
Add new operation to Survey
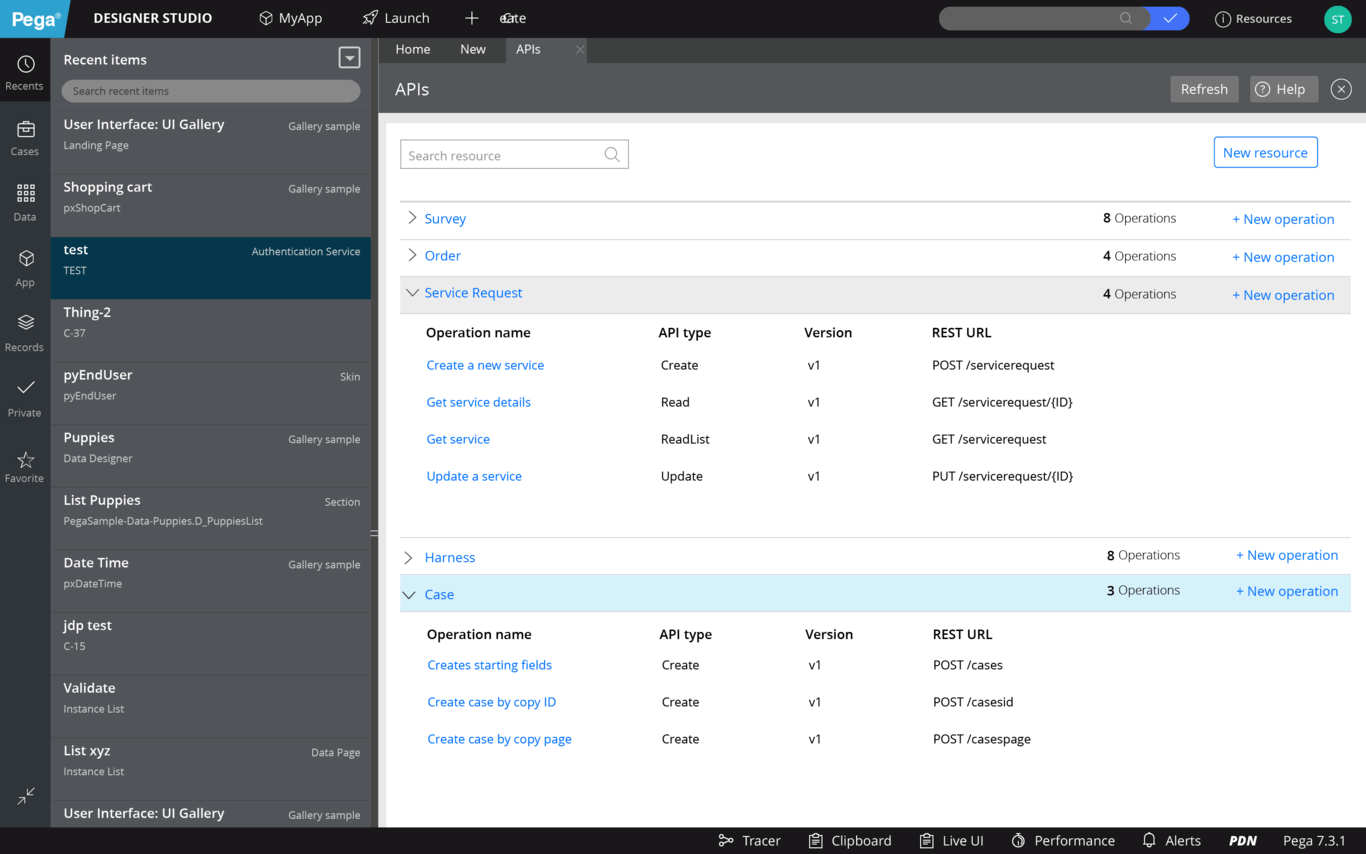coord(1283,219)
